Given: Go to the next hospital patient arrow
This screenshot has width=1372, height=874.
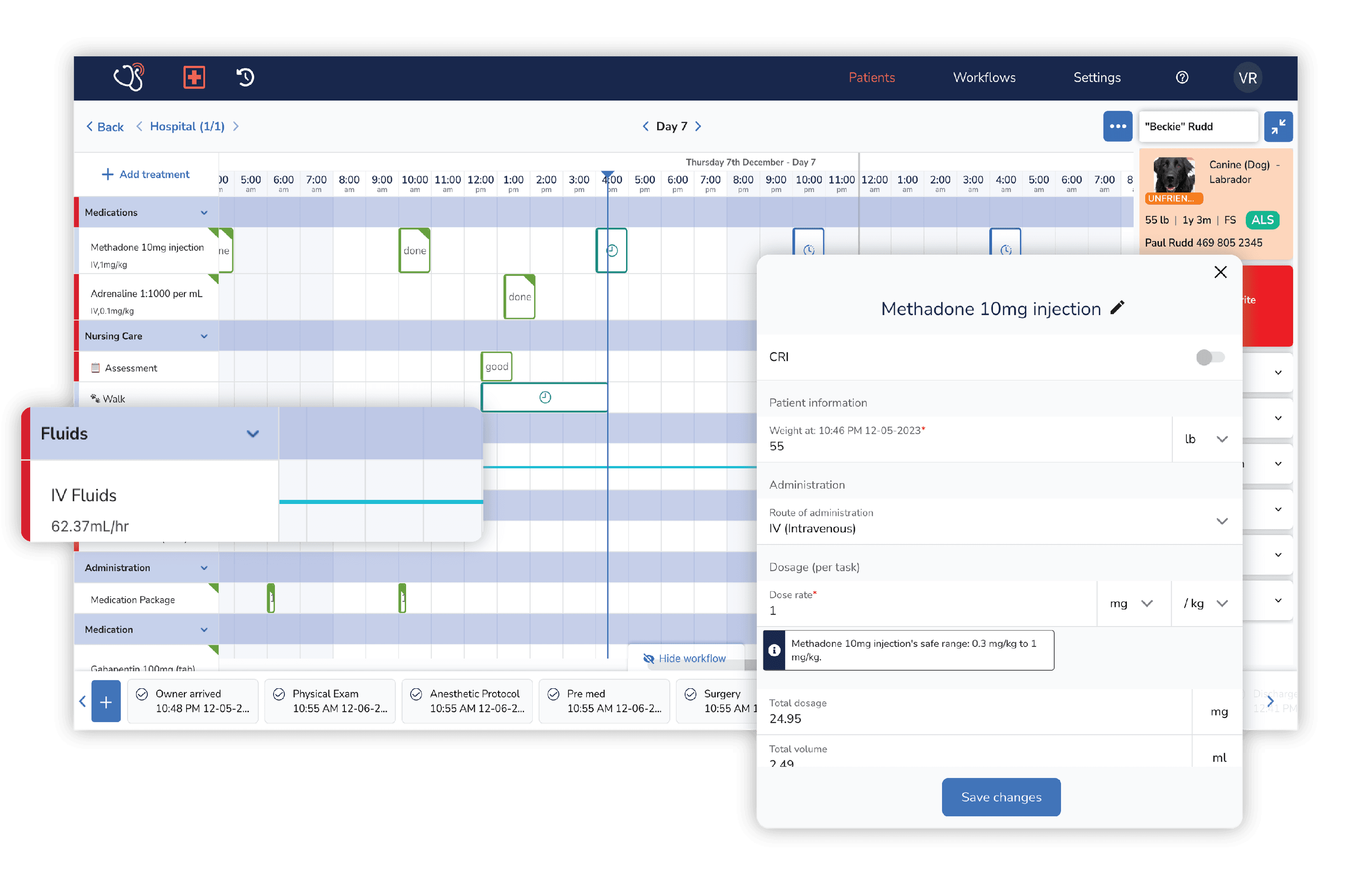Looking at the screenshot, I should pyautogui.click(x=236, y=127).
